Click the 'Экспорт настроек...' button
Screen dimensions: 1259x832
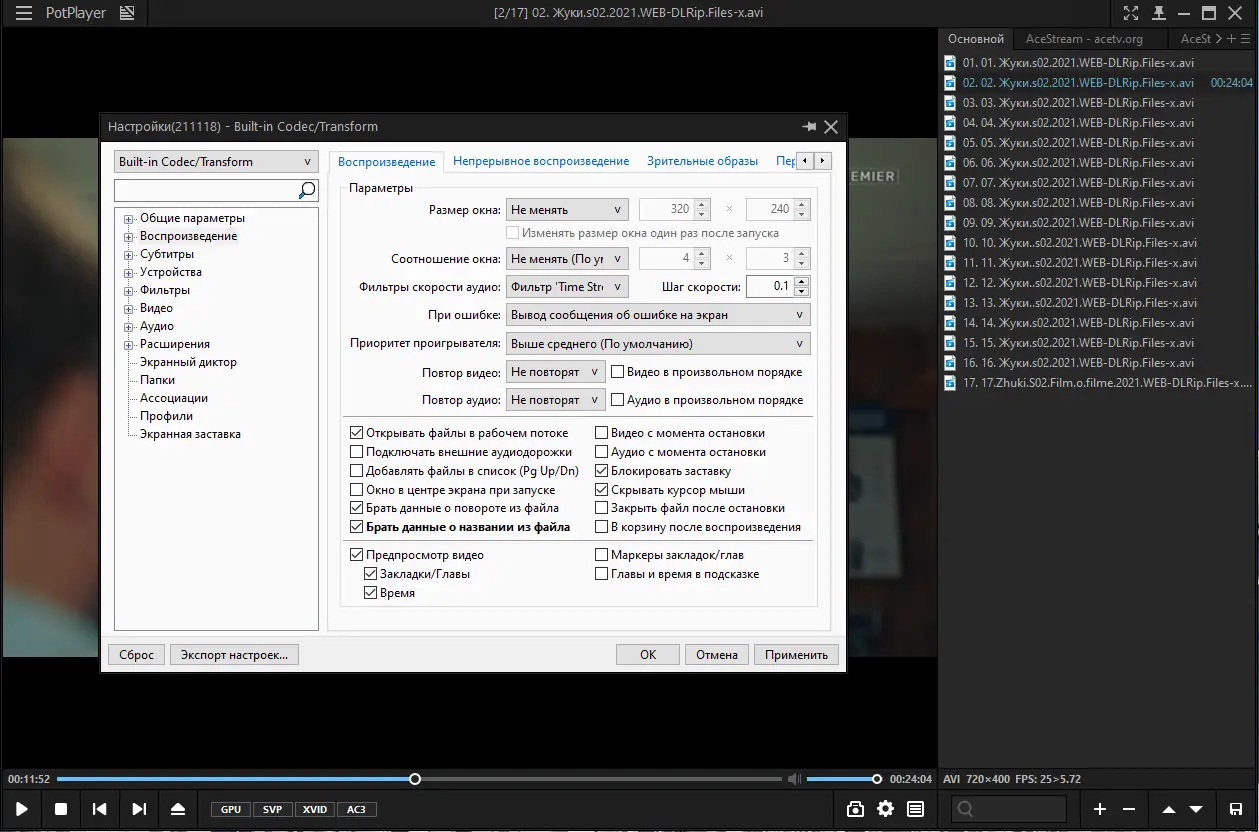click(x=234, y=655)
